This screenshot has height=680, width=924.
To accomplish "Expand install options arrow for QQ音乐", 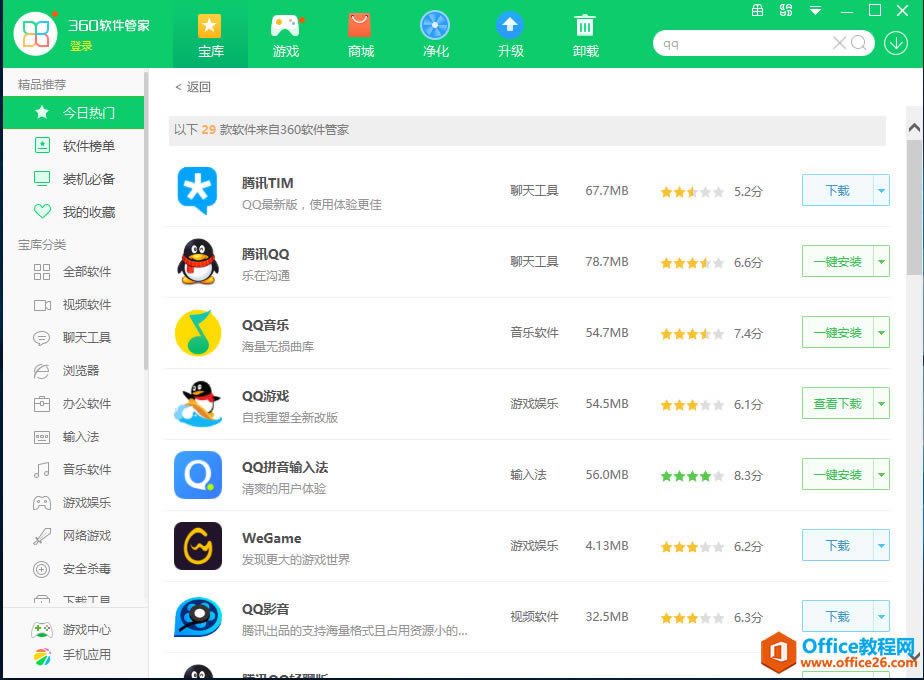I will (882, 332).
